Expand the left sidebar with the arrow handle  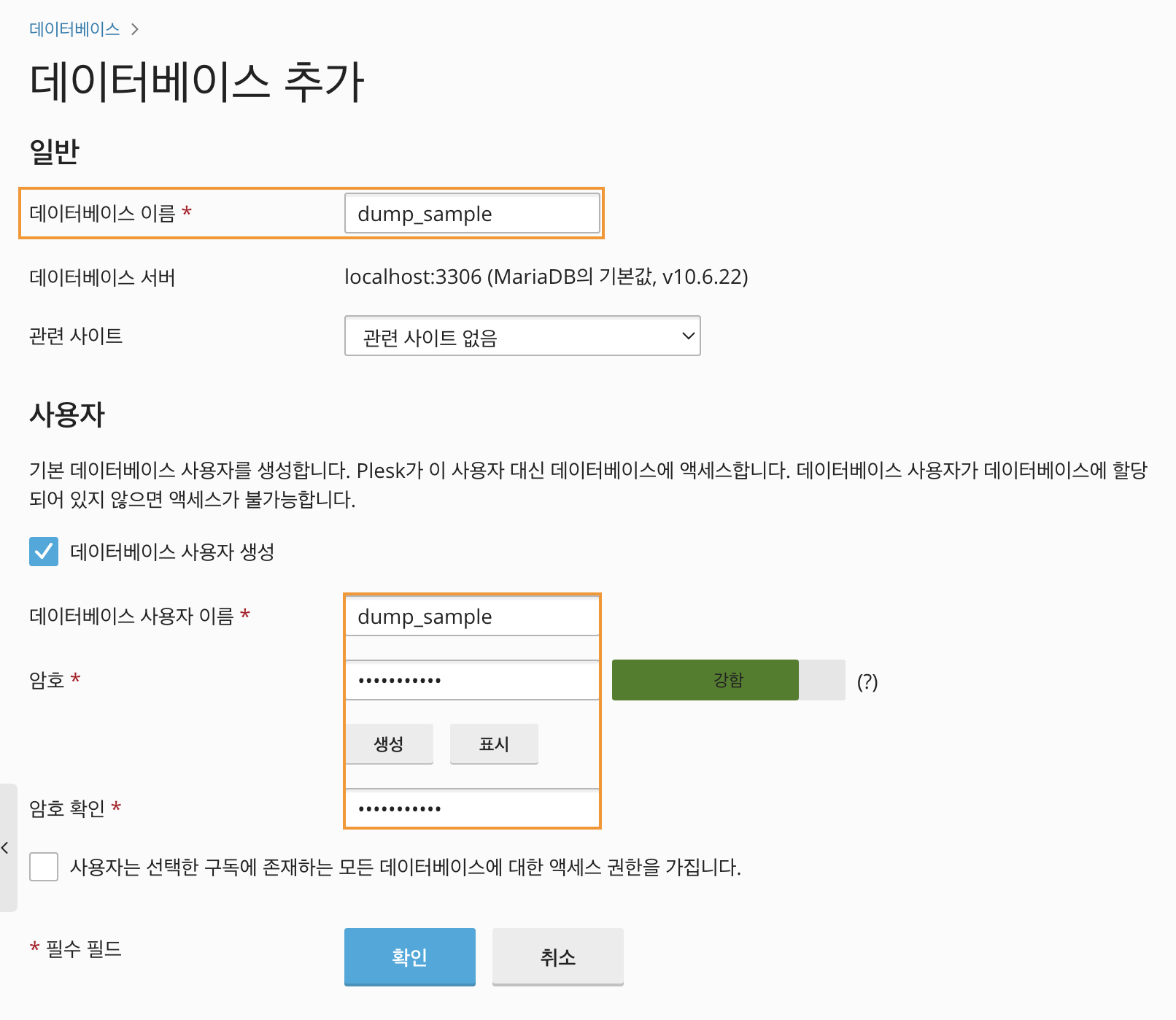point(6,848)
